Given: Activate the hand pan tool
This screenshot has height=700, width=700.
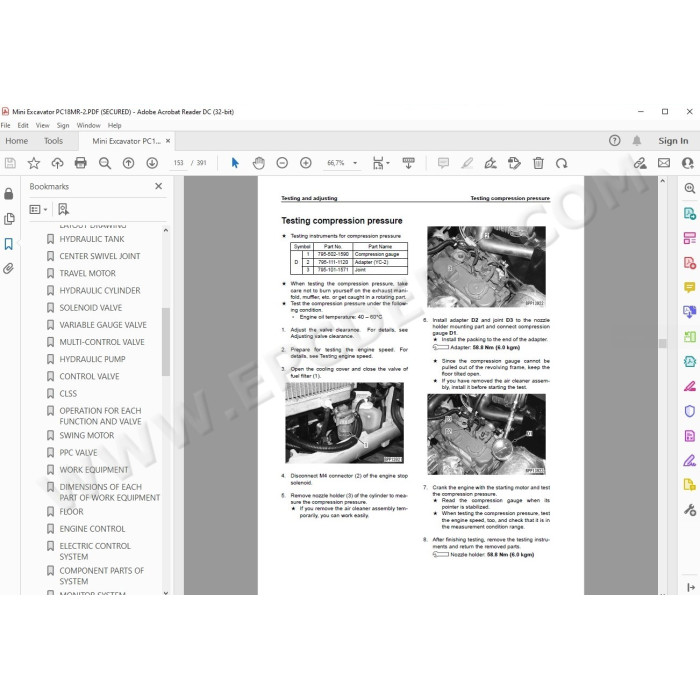Looking at the screenshot, I should (x=258, y=163).
